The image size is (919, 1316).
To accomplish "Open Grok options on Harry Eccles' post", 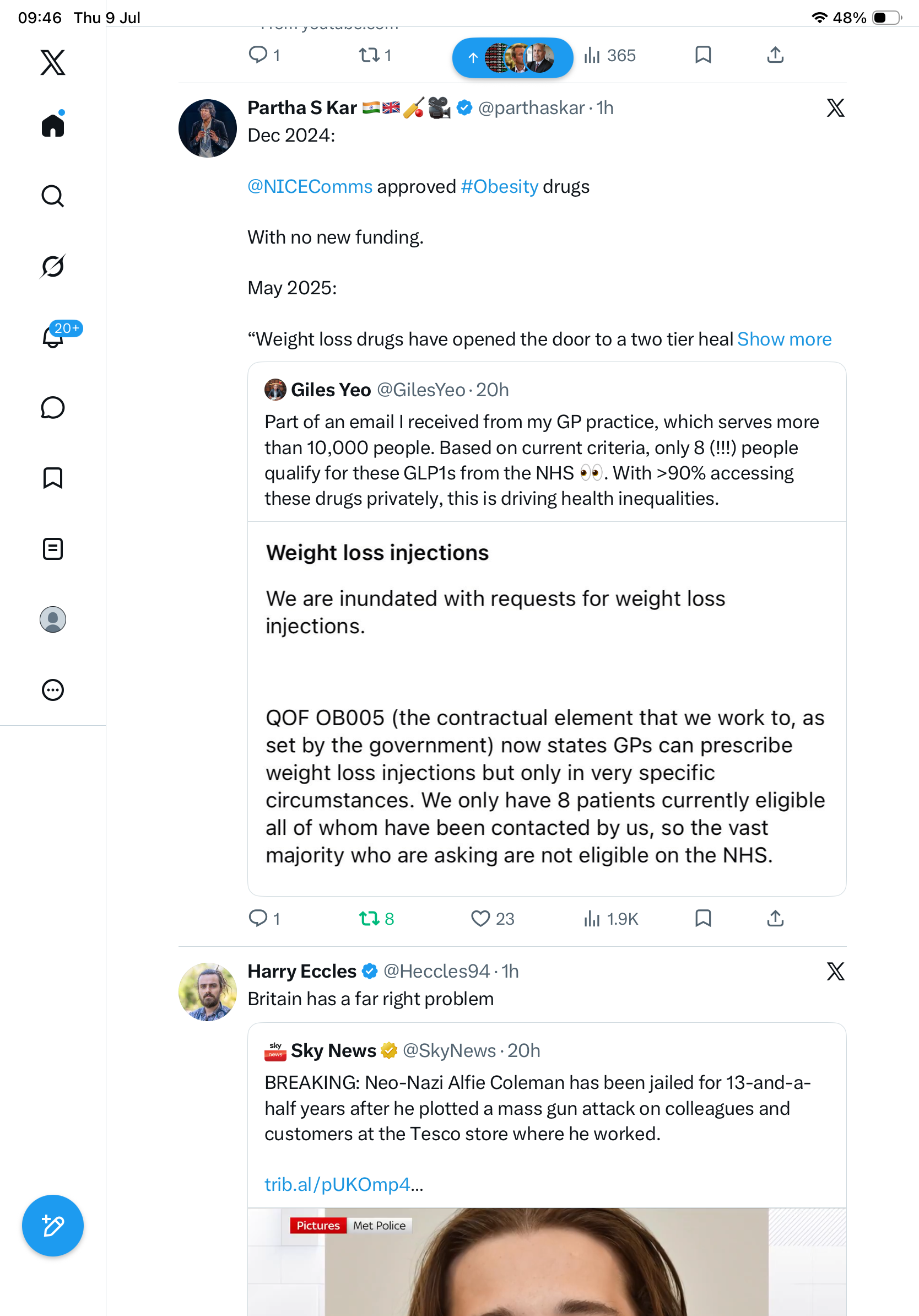I will (x=835, y=971).
